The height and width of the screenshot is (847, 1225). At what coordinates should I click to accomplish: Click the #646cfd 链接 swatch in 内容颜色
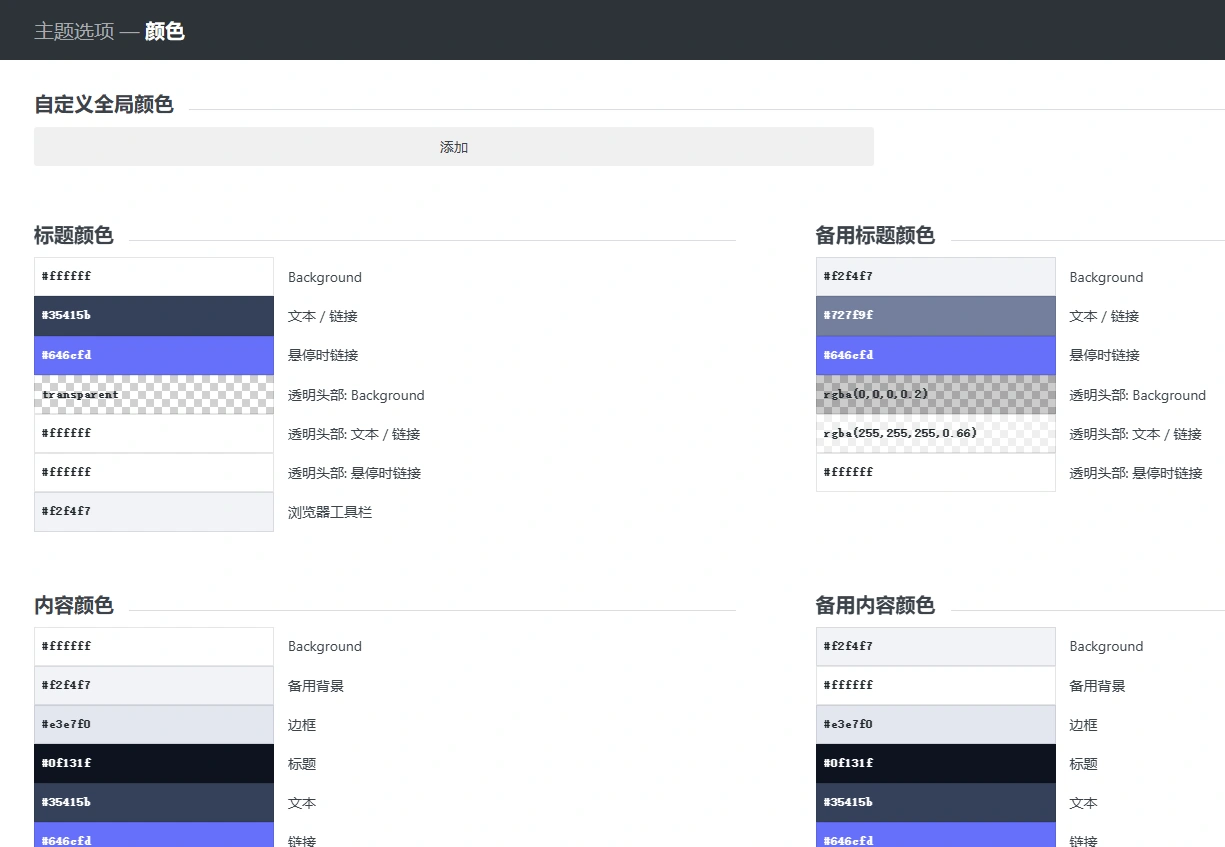click(153, 838)
